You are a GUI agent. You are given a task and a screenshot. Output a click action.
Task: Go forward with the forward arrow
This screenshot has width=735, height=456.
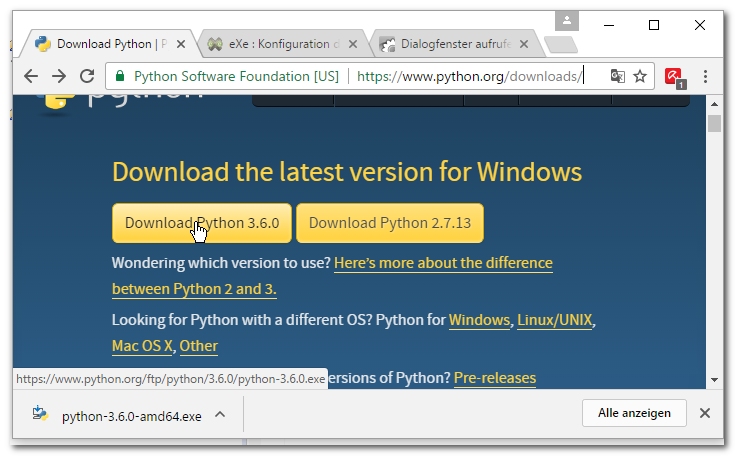(x=59, y=76)
